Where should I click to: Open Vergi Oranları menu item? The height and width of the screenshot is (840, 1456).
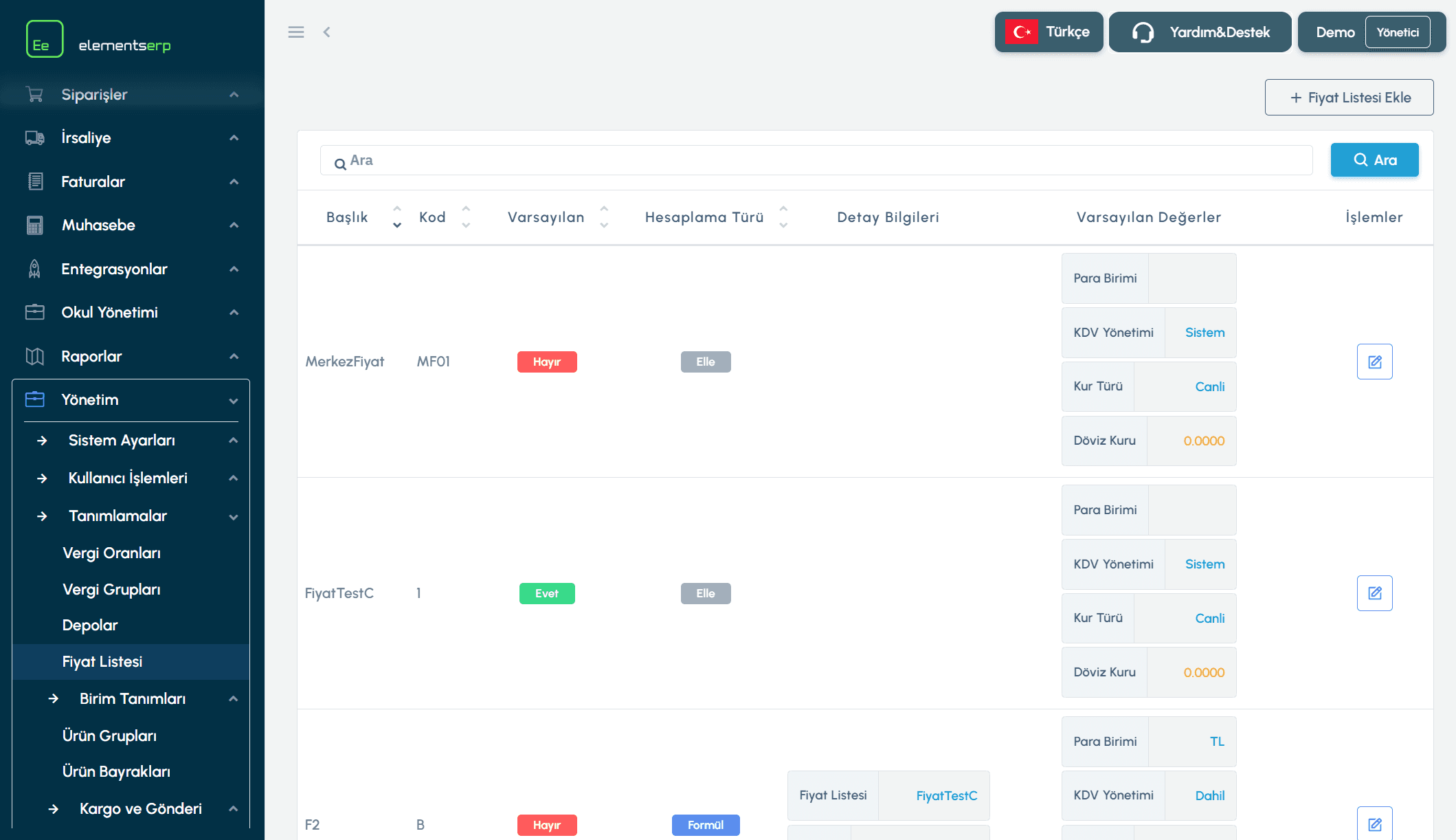[x=111, y=553]
